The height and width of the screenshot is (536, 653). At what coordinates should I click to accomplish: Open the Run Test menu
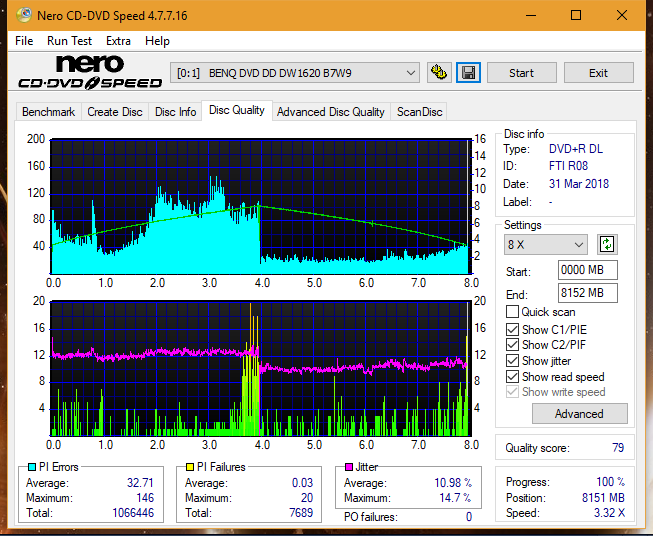click(x=70, y=41)
